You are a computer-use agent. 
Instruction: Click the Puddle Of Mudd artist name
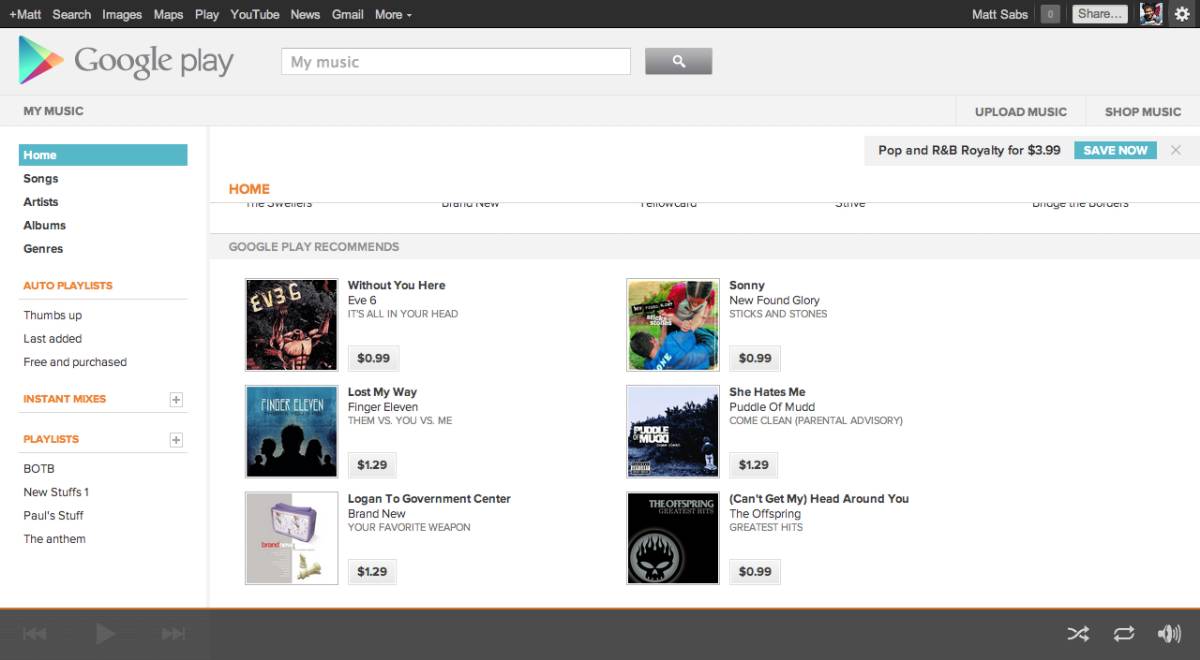click(772, 407)
